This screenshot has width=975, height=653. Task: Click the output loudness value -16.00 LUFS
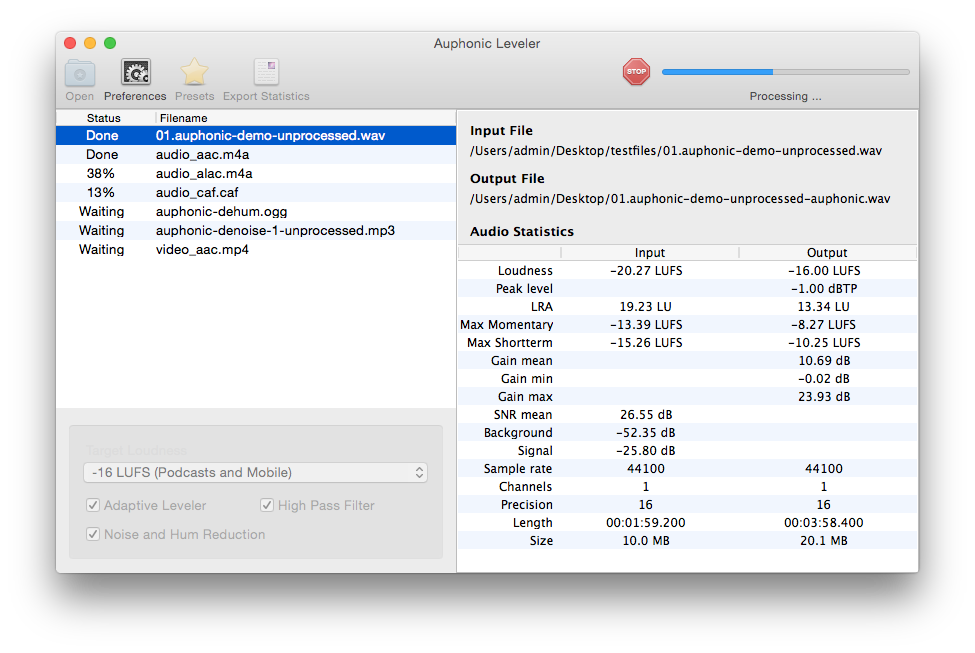(825, 271)
